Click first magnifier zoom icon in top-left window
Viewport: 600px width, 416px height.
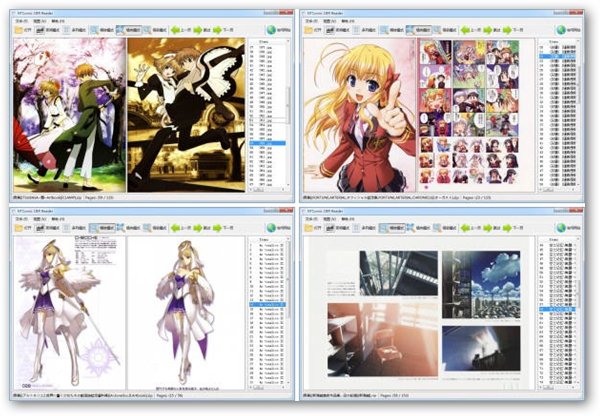pyautogui.click(x=94, y=30)
